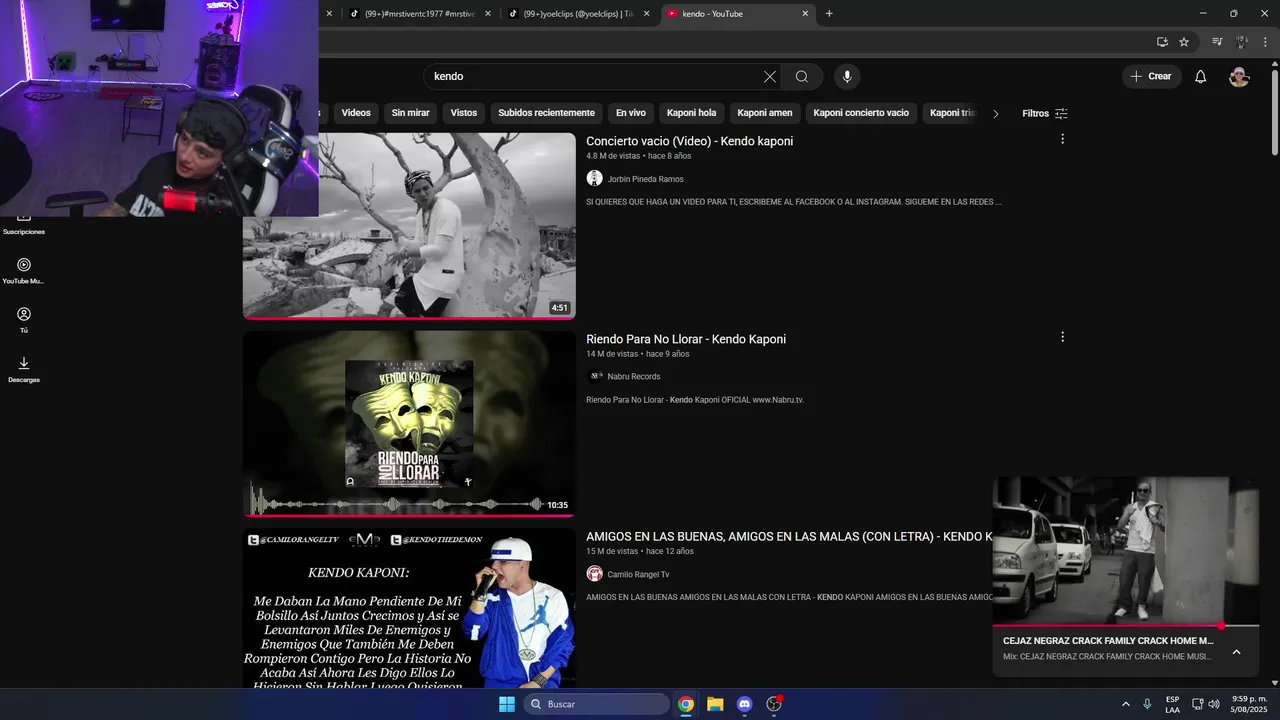The width and height of the screenshot is (1280, 720).
Task: Click the Nabru Records channel avatar
Action: (x=594, y=376)
